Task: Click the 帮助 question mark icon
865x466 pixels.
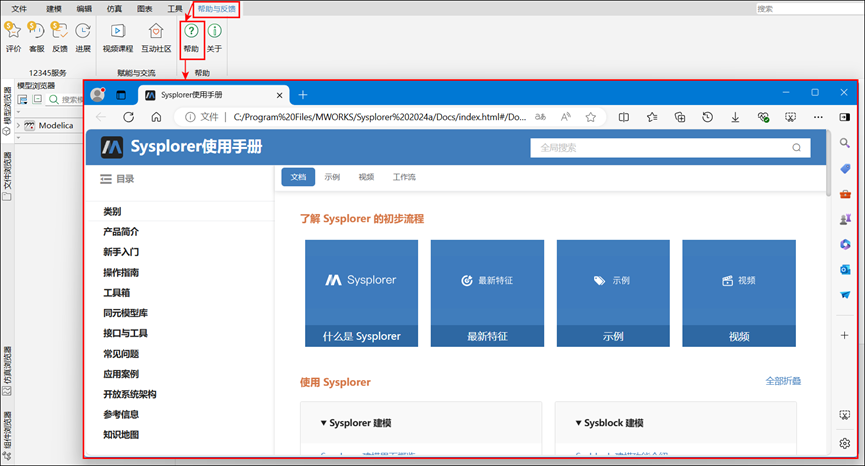Action: click(191, 31)
